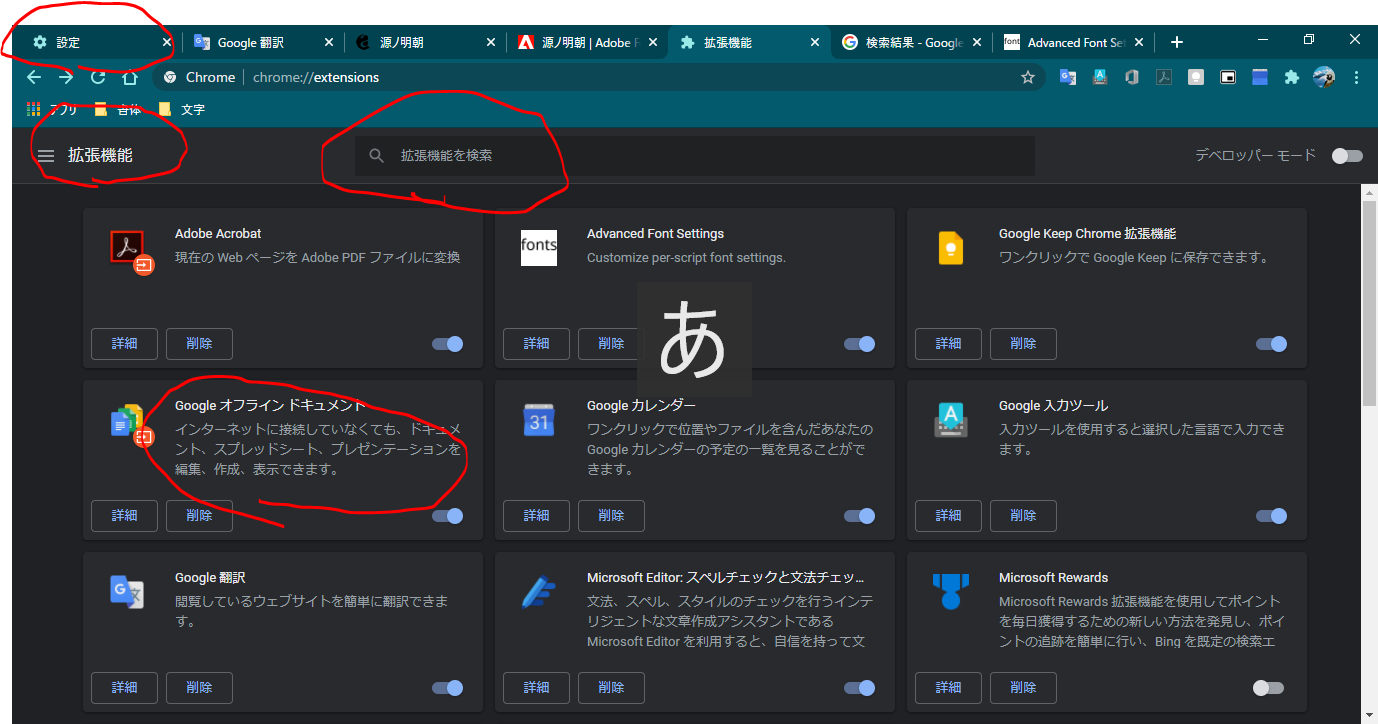The width and height of the screenshot is (1378, 724).
Task: Click 詳細 on Google カレンダー extension
Action: pyautogui.click(x=536, y=515)
